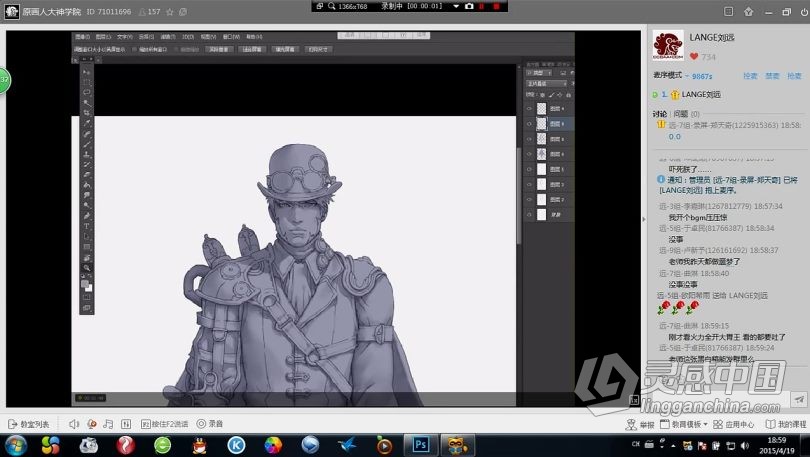This screenshot has height=457, width=810.
Task: Click the speaker icon in classroom bottom bar
Action: (x=74, y=424)
